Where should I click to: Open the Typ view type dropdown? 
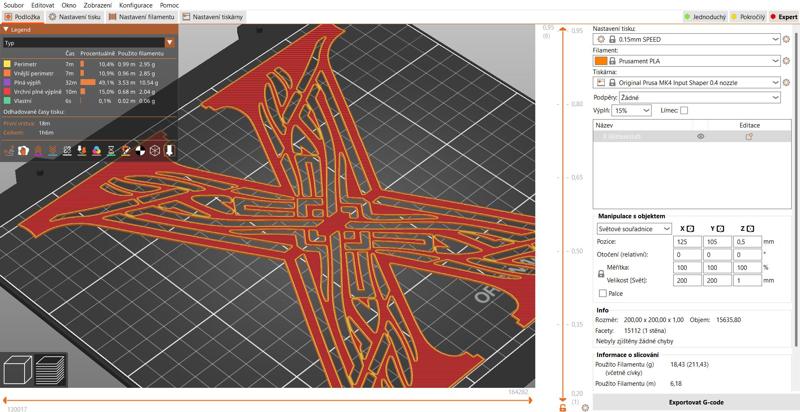[89, 43]
